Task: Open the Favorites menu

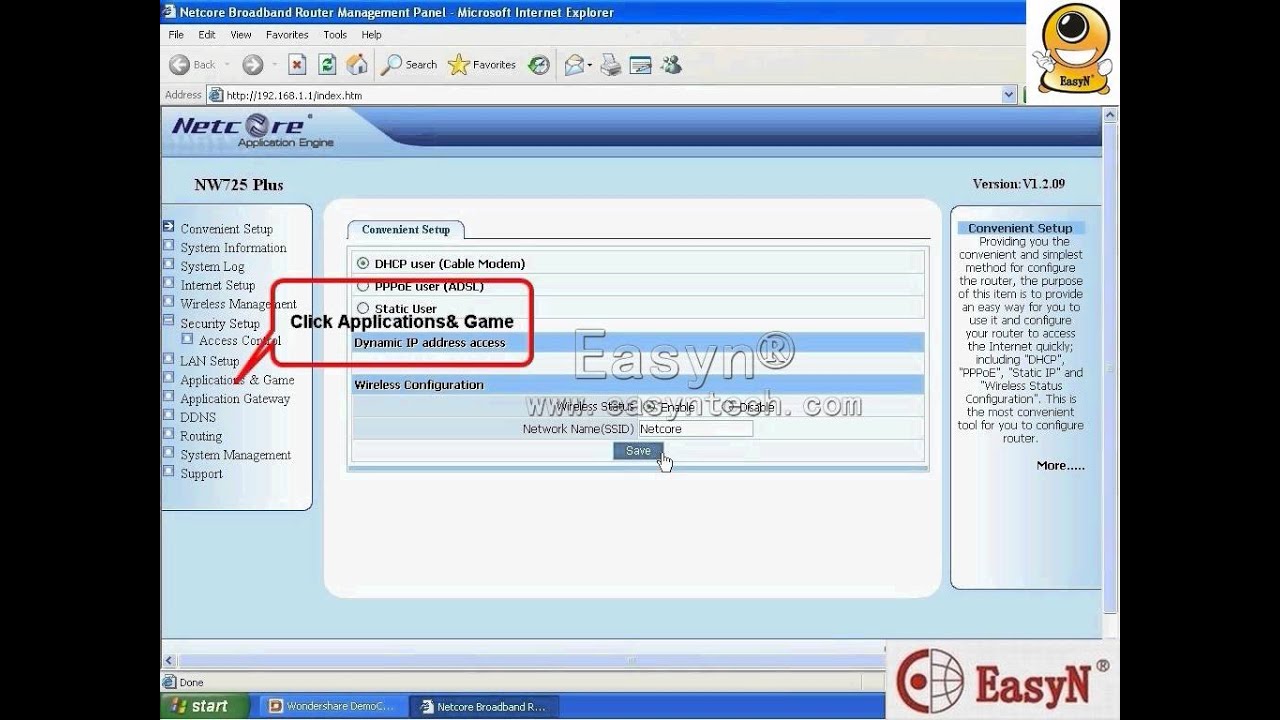Action: point(287,34)
